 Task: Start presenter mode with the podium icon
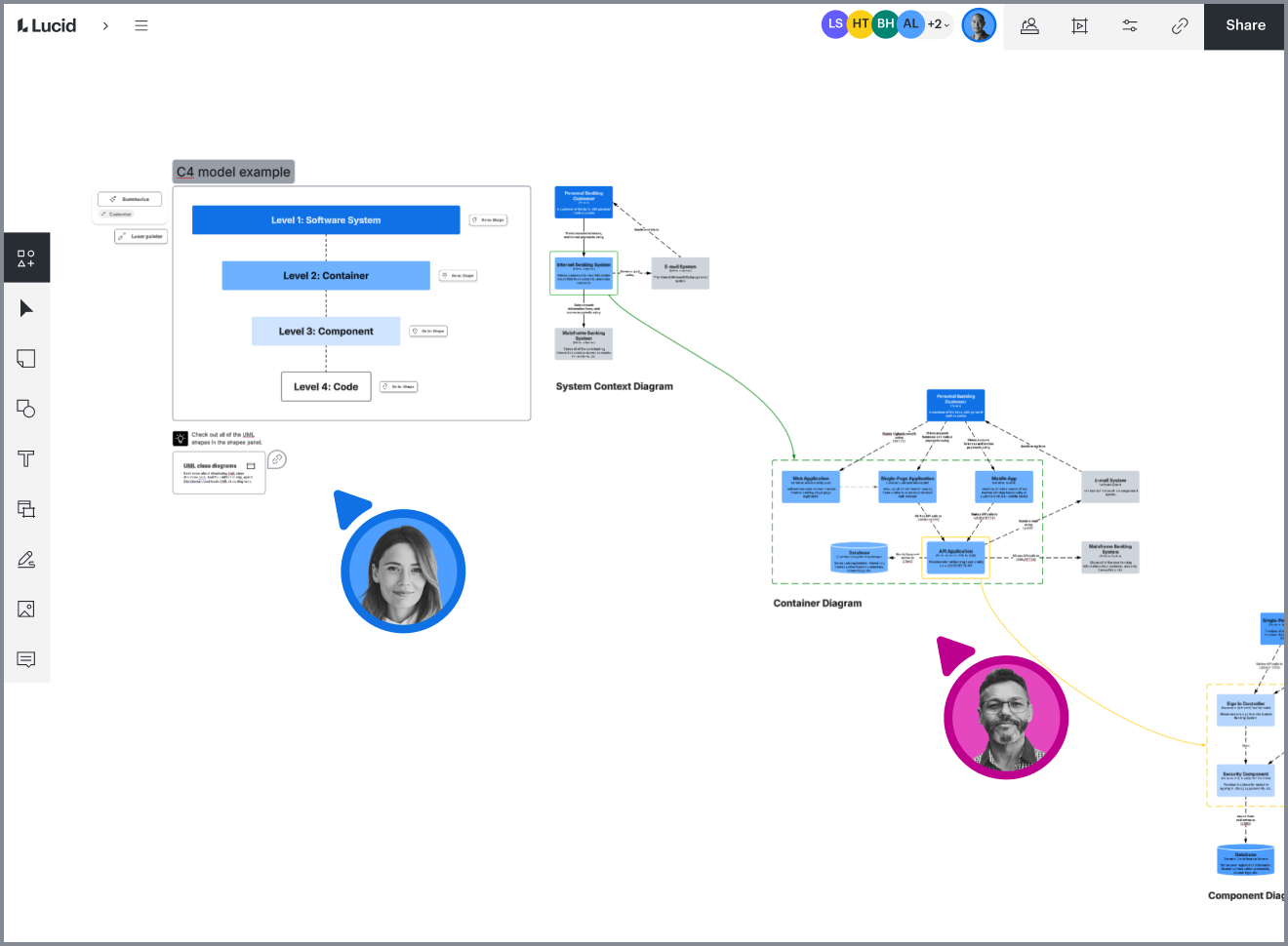pos(1029,26)
